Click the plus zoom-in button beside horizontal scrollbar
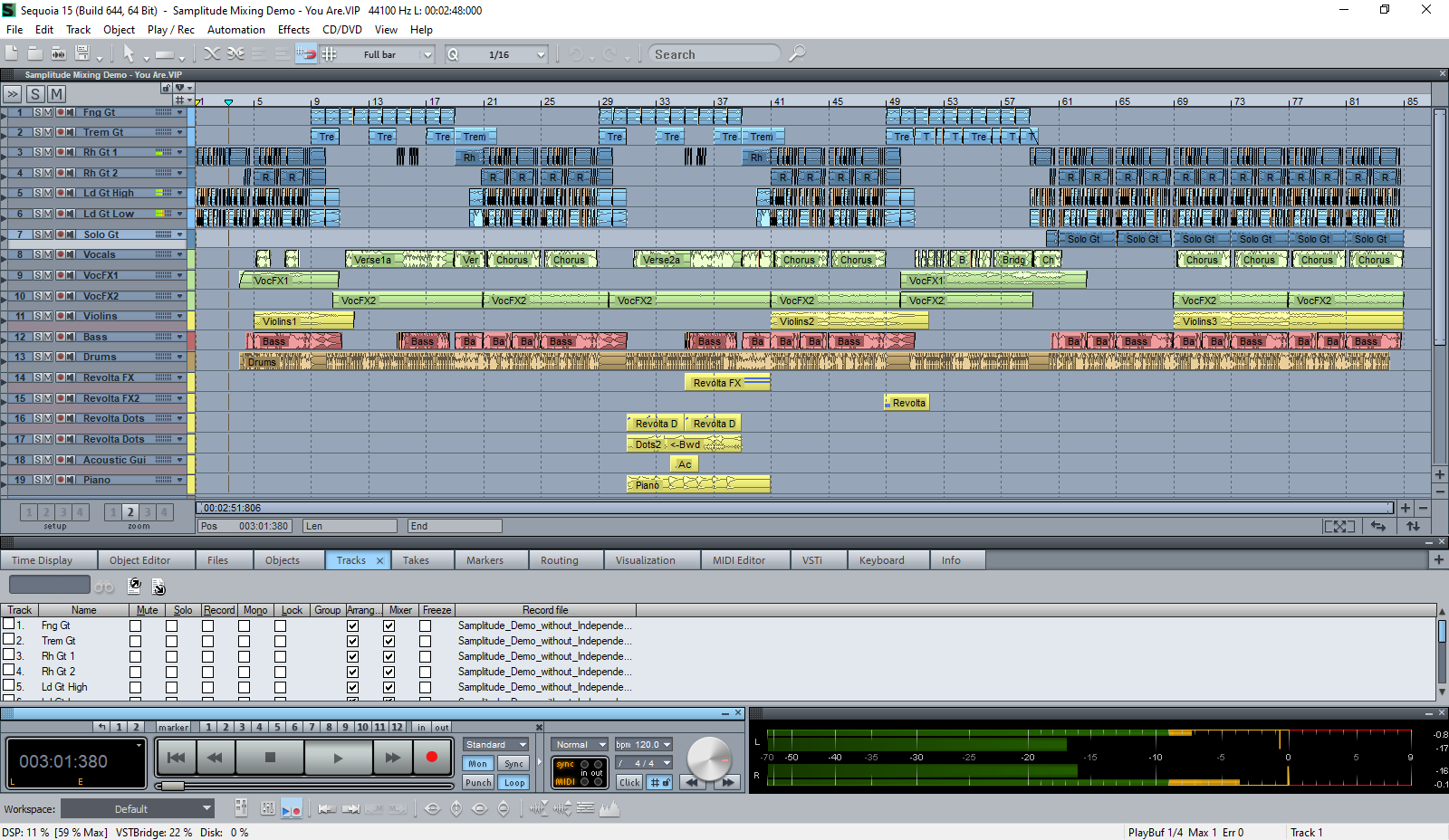Screen dimensions: 1449x840 pos(1406,508)
